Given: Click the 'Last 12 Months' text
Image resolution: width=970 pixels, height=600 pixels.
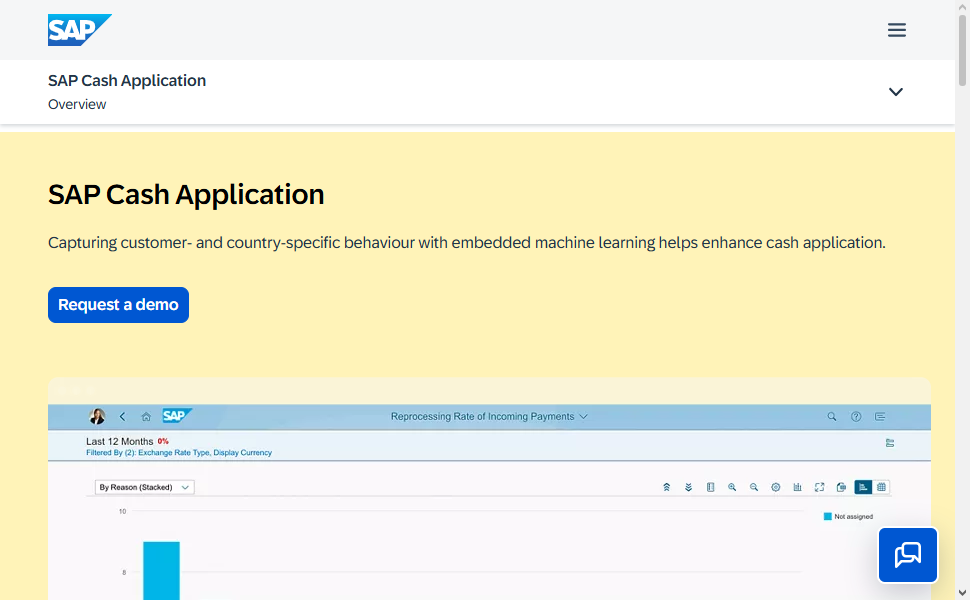Looking at the screenshot, I should coord(119,442).
